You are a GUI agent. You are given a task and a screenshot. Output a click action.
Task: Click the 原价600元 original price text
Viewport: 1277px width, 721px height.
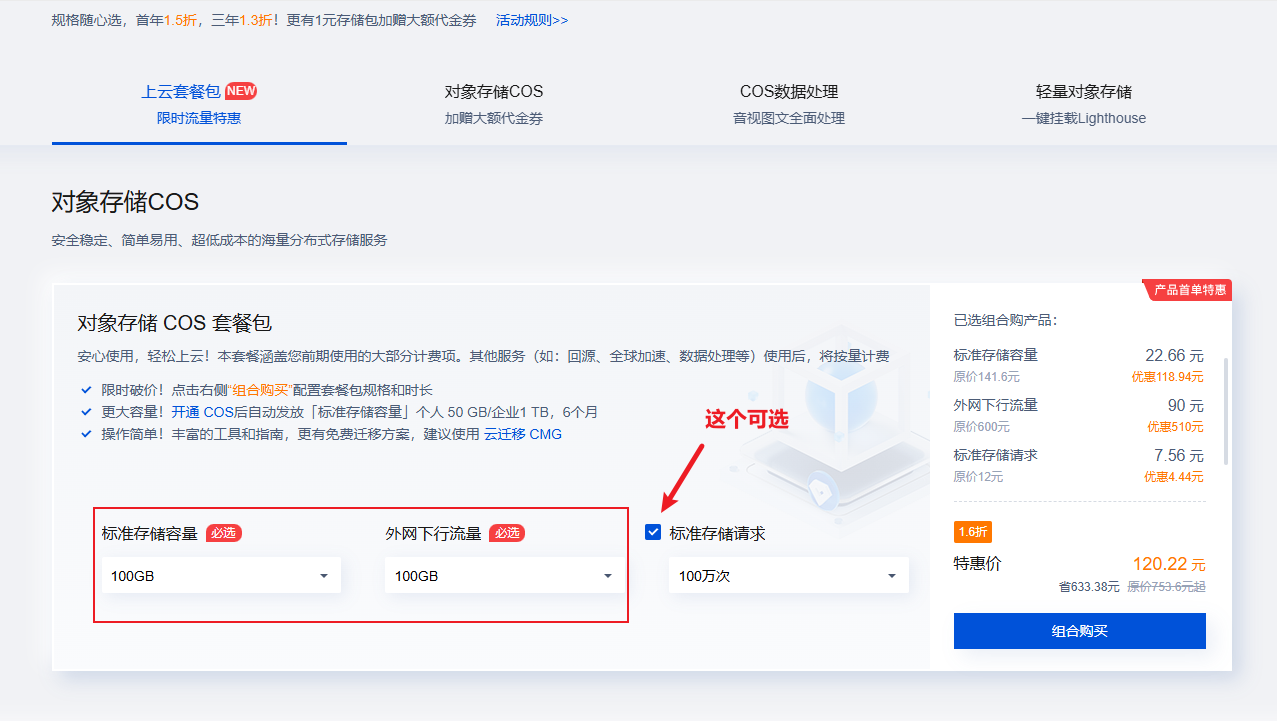pos(982,427)
